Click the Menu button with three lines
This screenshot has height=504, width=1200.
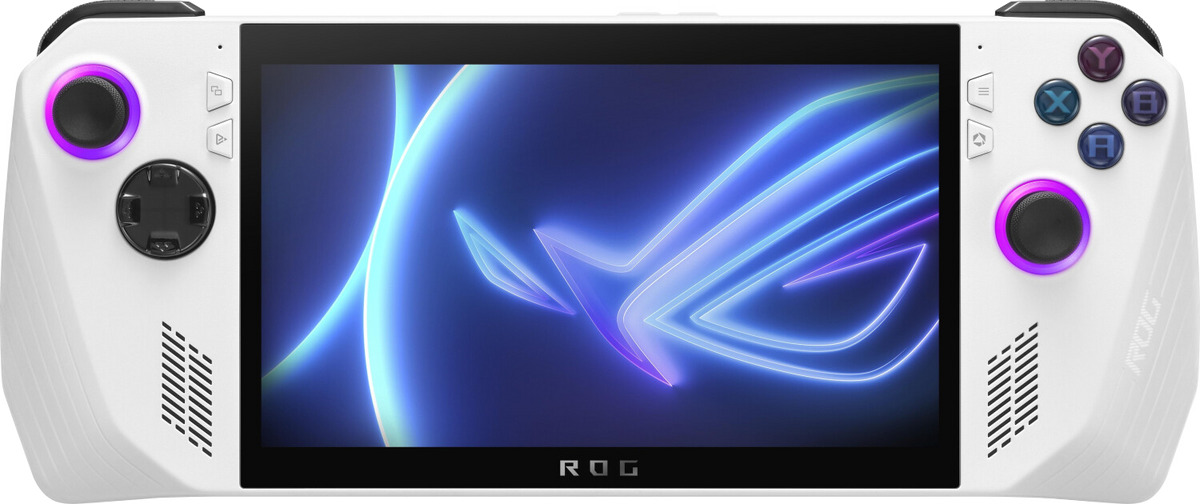(x=980, y=90)
